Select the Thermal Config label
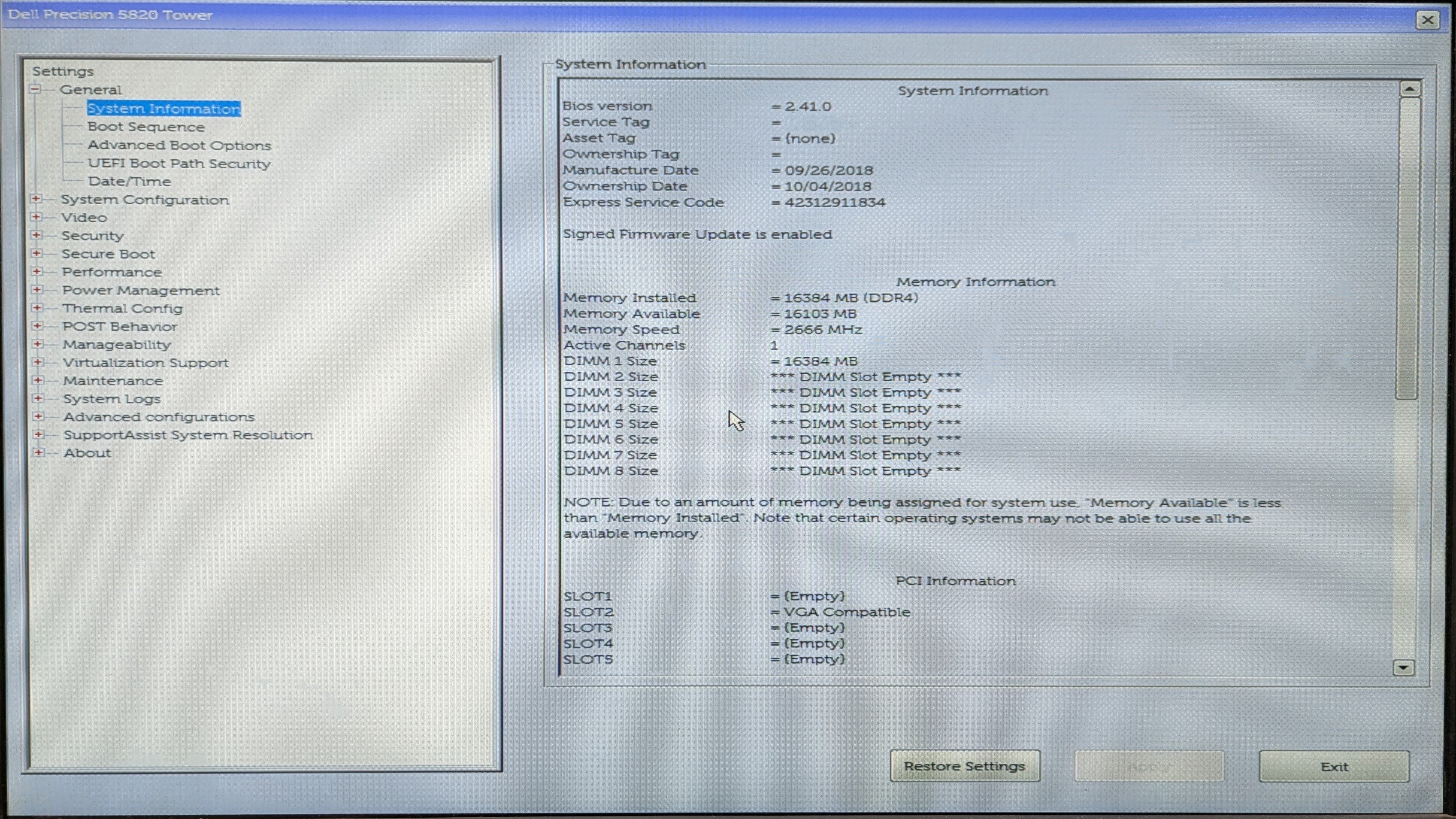Screen dimensions: 1456x819 point(123,308)
